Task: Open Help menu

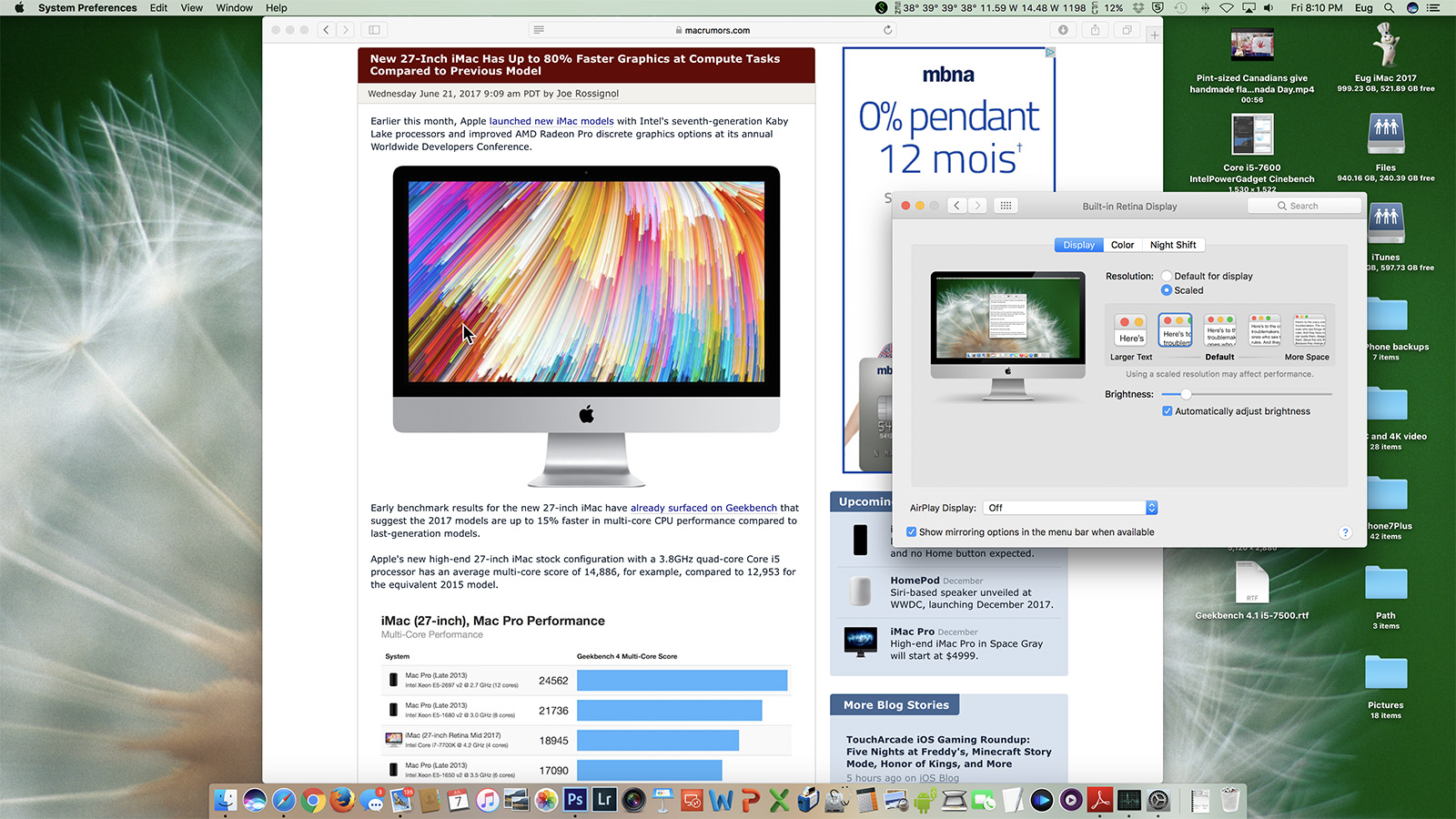Action: (277, 7)
